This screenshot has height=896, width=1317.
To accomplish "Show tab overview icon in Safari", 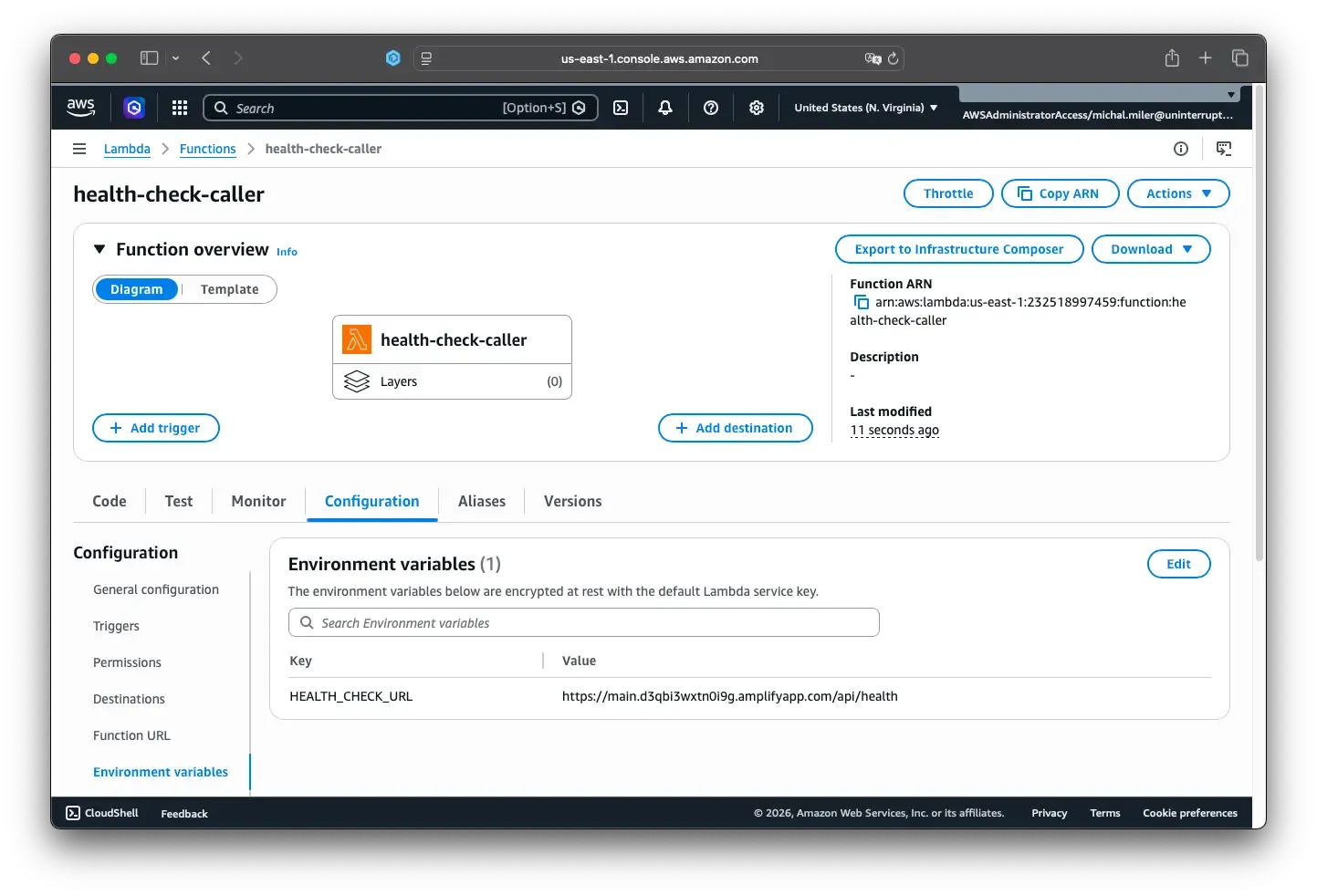I will click(1240, 58).
